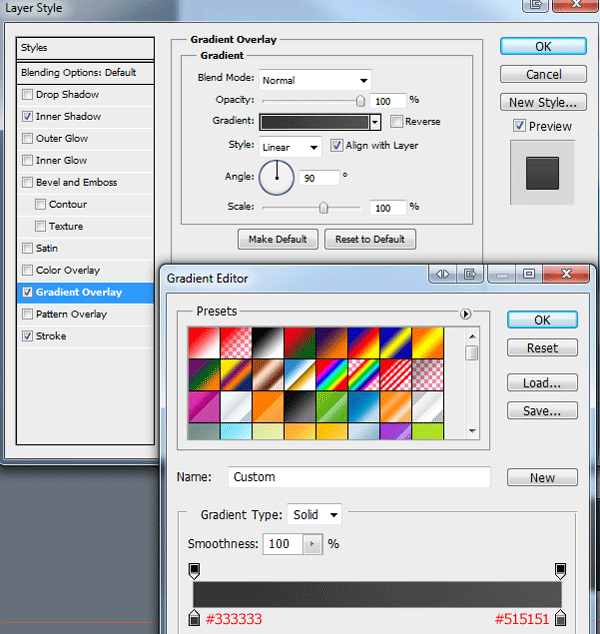This screenshot has height=634, width=600.
Task: Select the blue yellow blue gradient preset
Action: pos(395,343)
